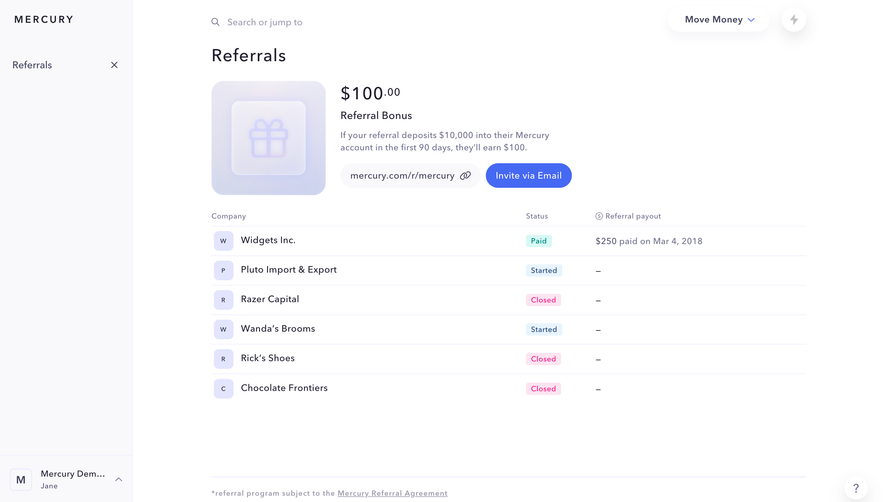The height and width of the screenshot is (502, 885).
Task: Click the lightning bolt icon button
Action: pyautogui.click(x=794, y=20)
